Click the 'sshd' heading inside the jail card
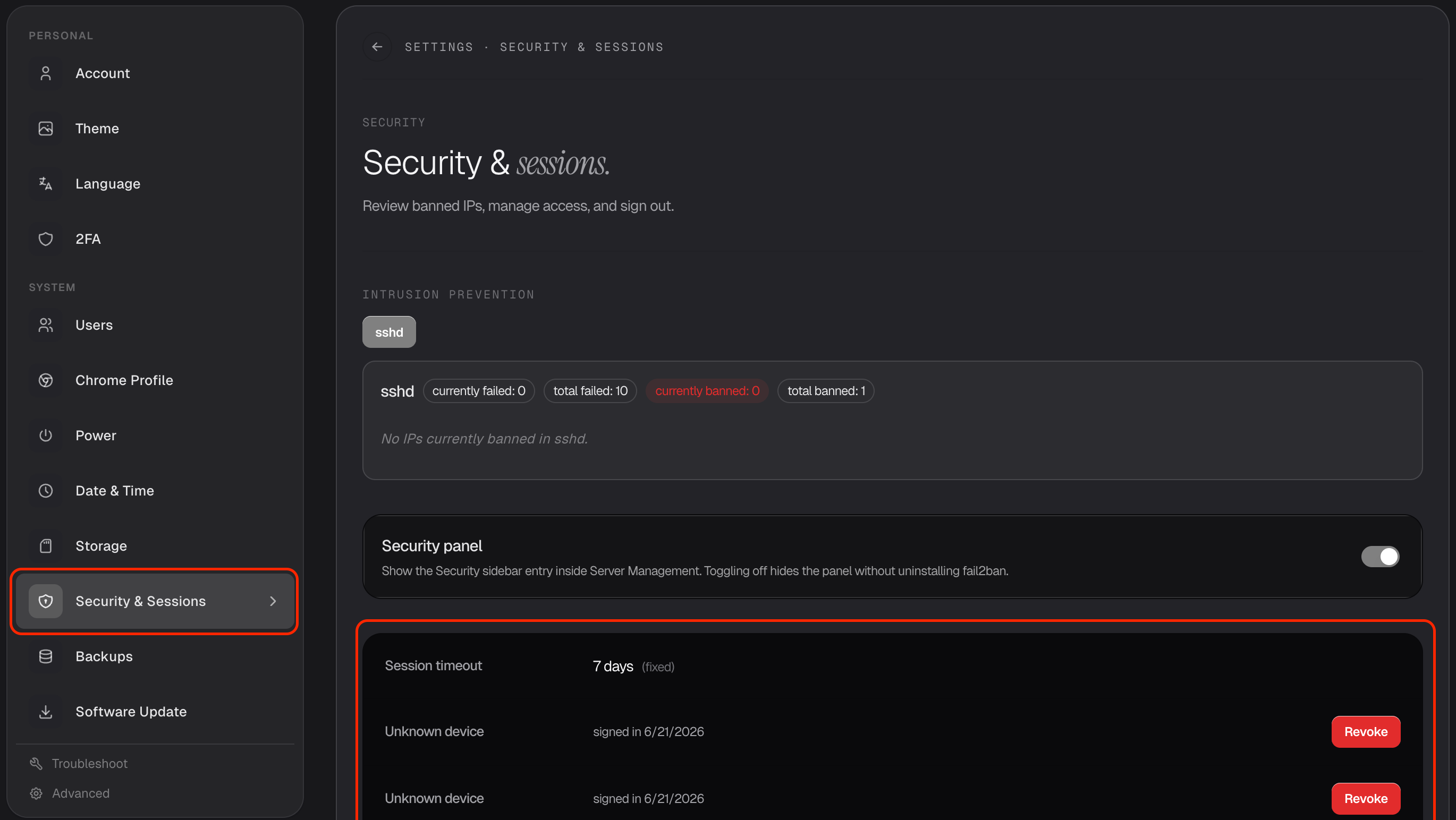1456x820 pixels. (x=397, y=391)
